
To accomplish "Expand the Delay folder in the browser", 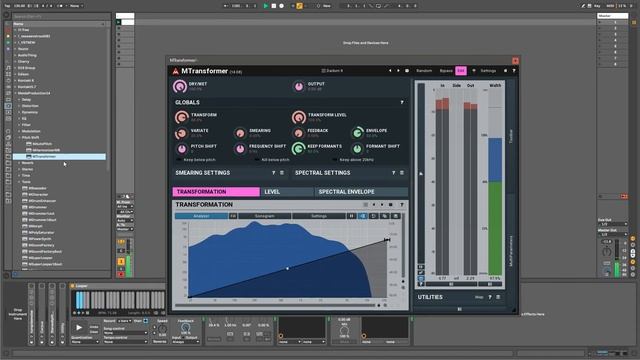I will 19,100.
